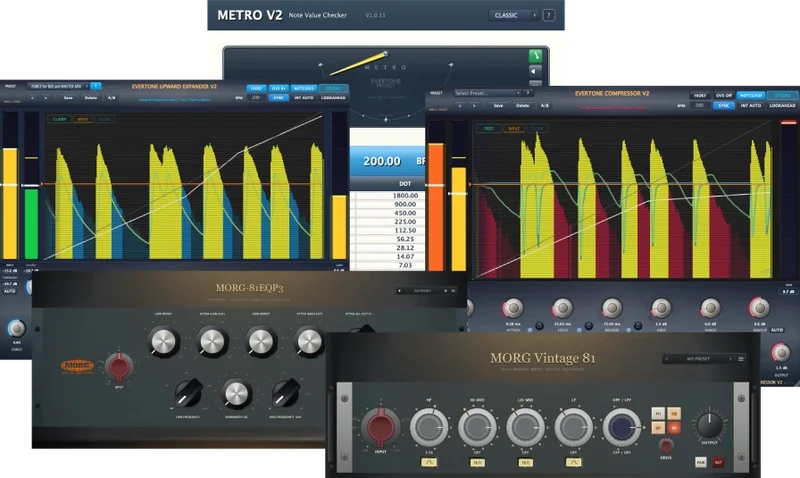Go to previous preset in Upward Expander
Image resolution: width=800 pixels, height=478 pixels.
[32, 97]
